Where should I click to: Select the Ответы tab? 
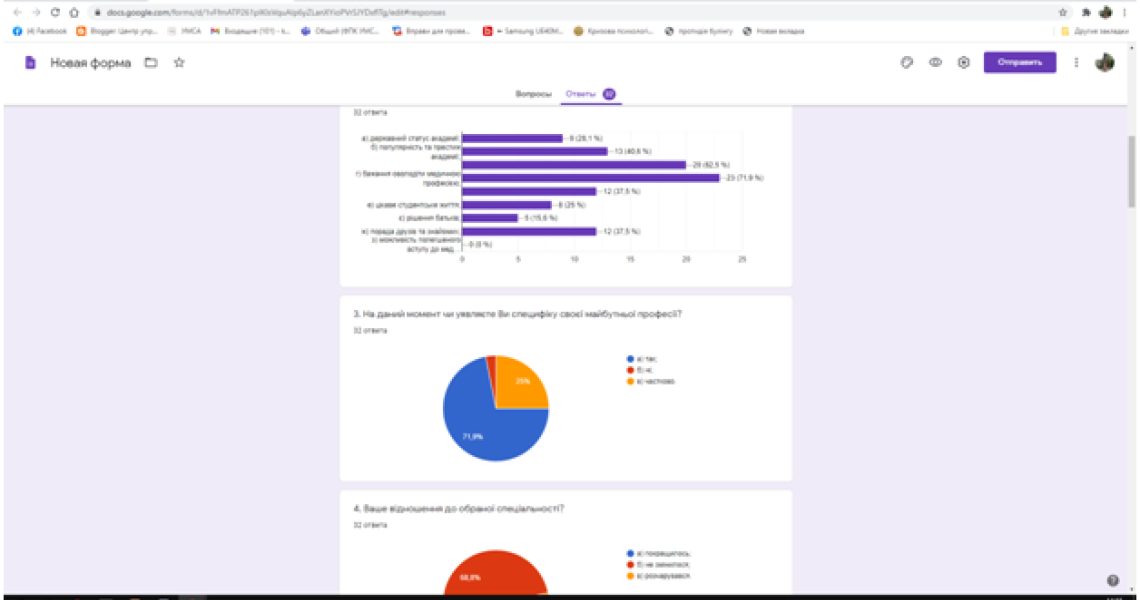point(590,95)
